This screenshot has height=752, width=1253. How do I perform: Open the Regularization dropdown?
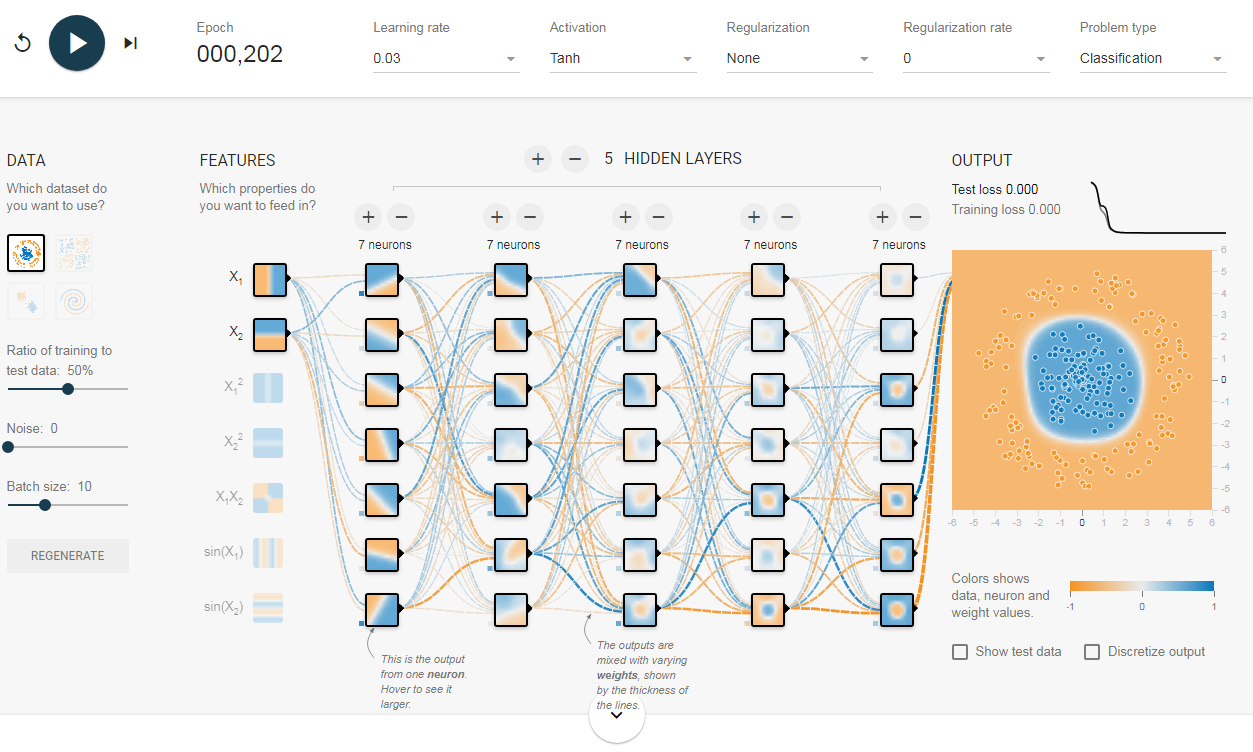coord(798,59)
